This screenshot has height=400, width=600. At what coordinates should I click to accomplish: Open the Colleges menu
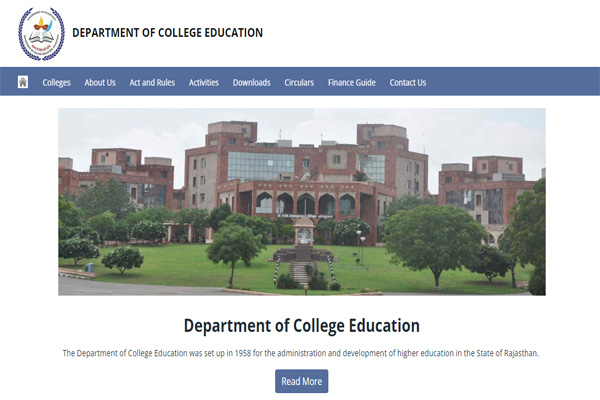[x=56, y=82]
